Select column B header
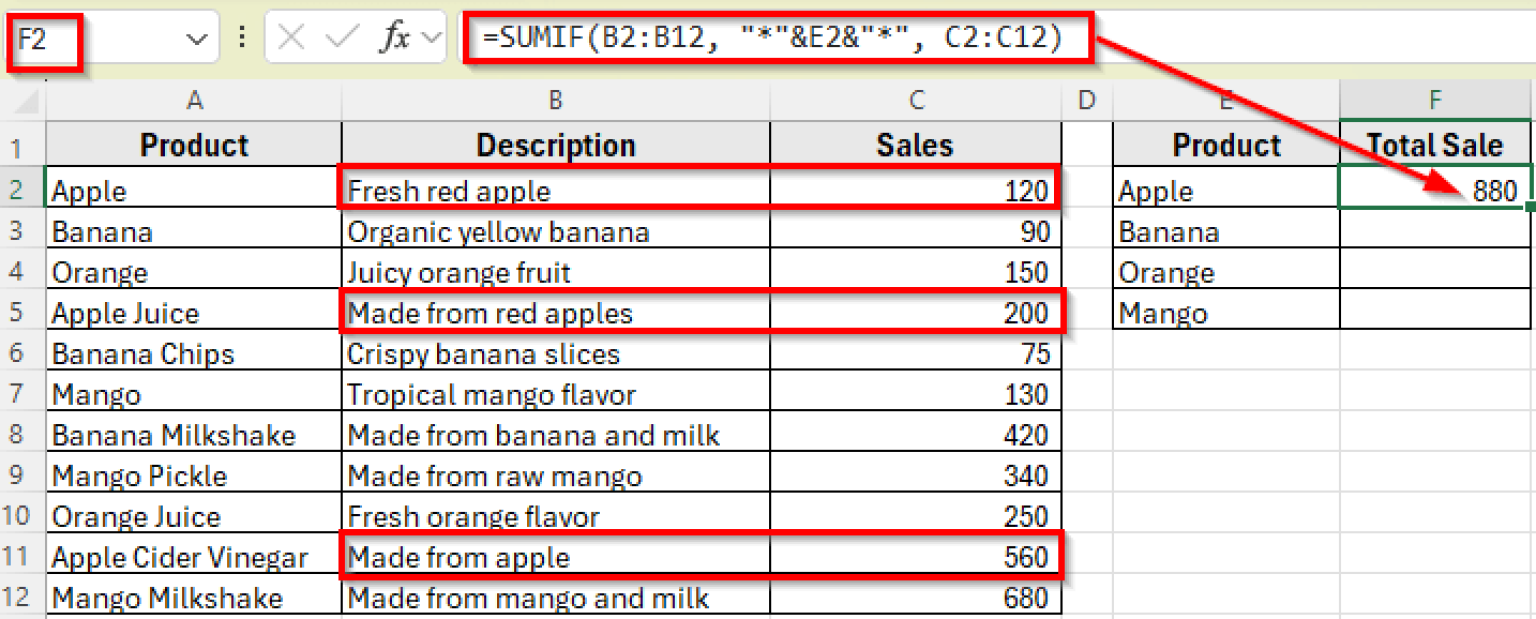Screen dimensions: 1536x619 [555, 100]
